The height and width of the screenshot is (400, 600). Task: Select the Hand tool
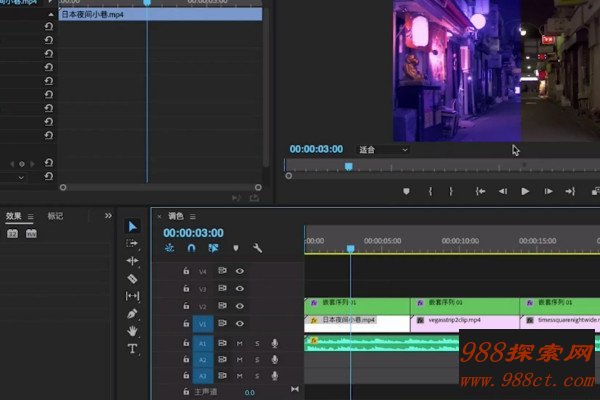(x=132, y=331)
